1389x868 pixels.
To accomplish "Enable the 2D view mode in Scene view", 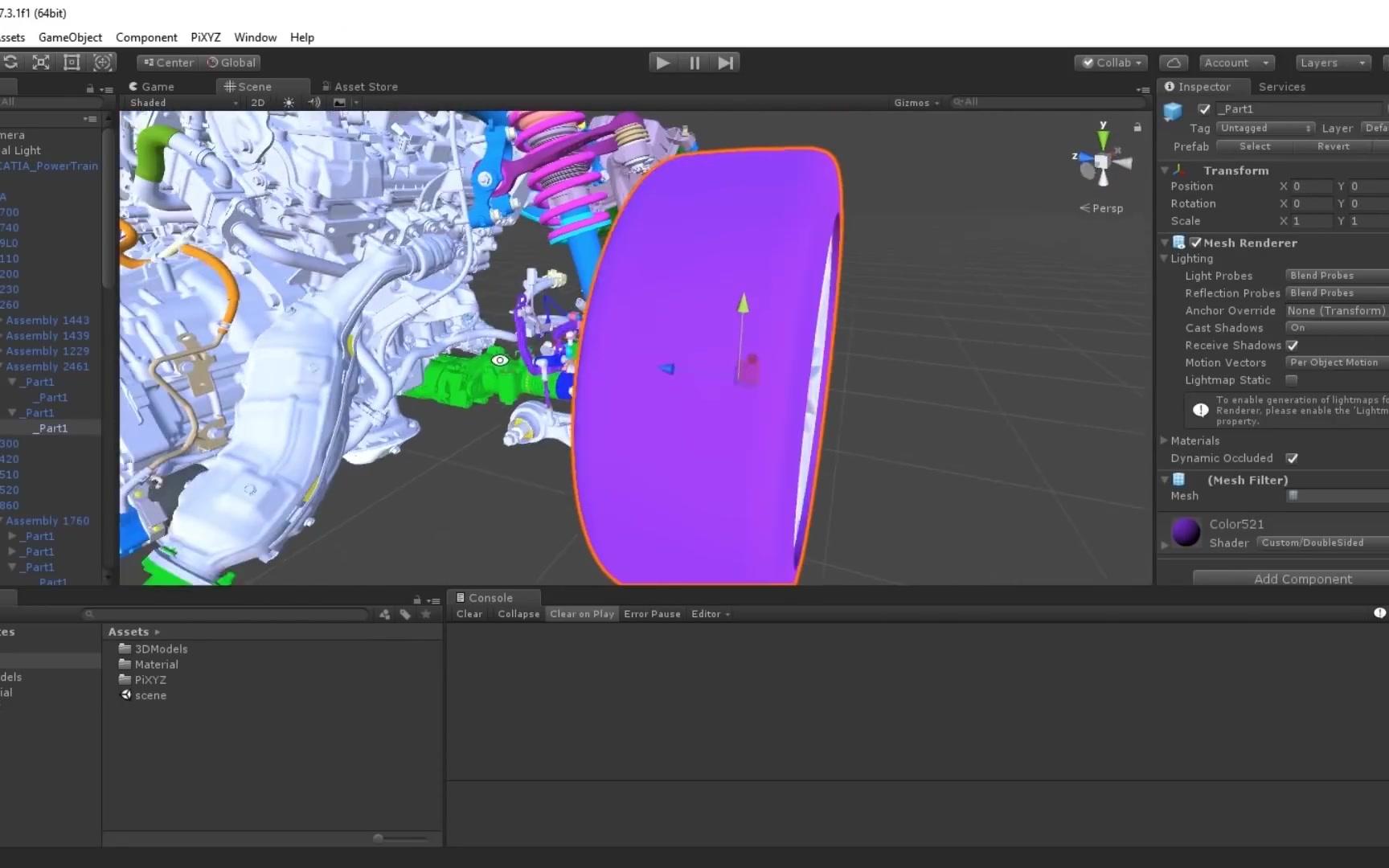I will pos(257,103).
